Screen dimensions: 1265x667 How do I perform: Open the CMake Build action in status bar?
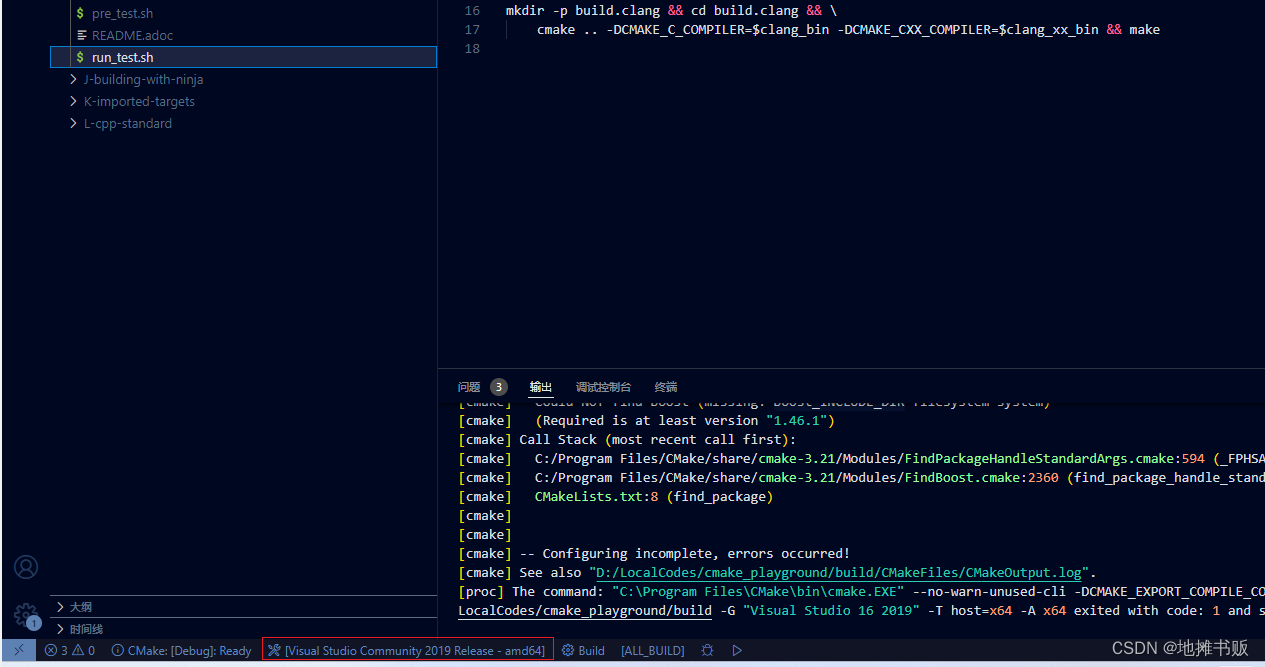[583, 650]
